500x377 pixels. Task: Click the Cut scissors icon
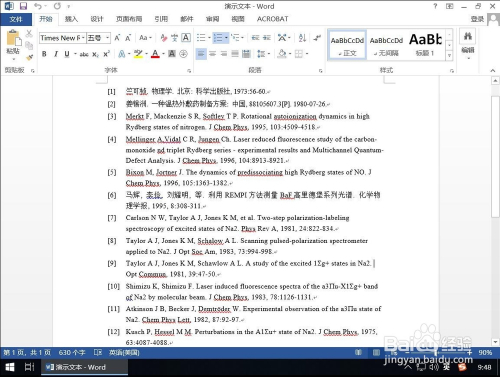point(29,33)
